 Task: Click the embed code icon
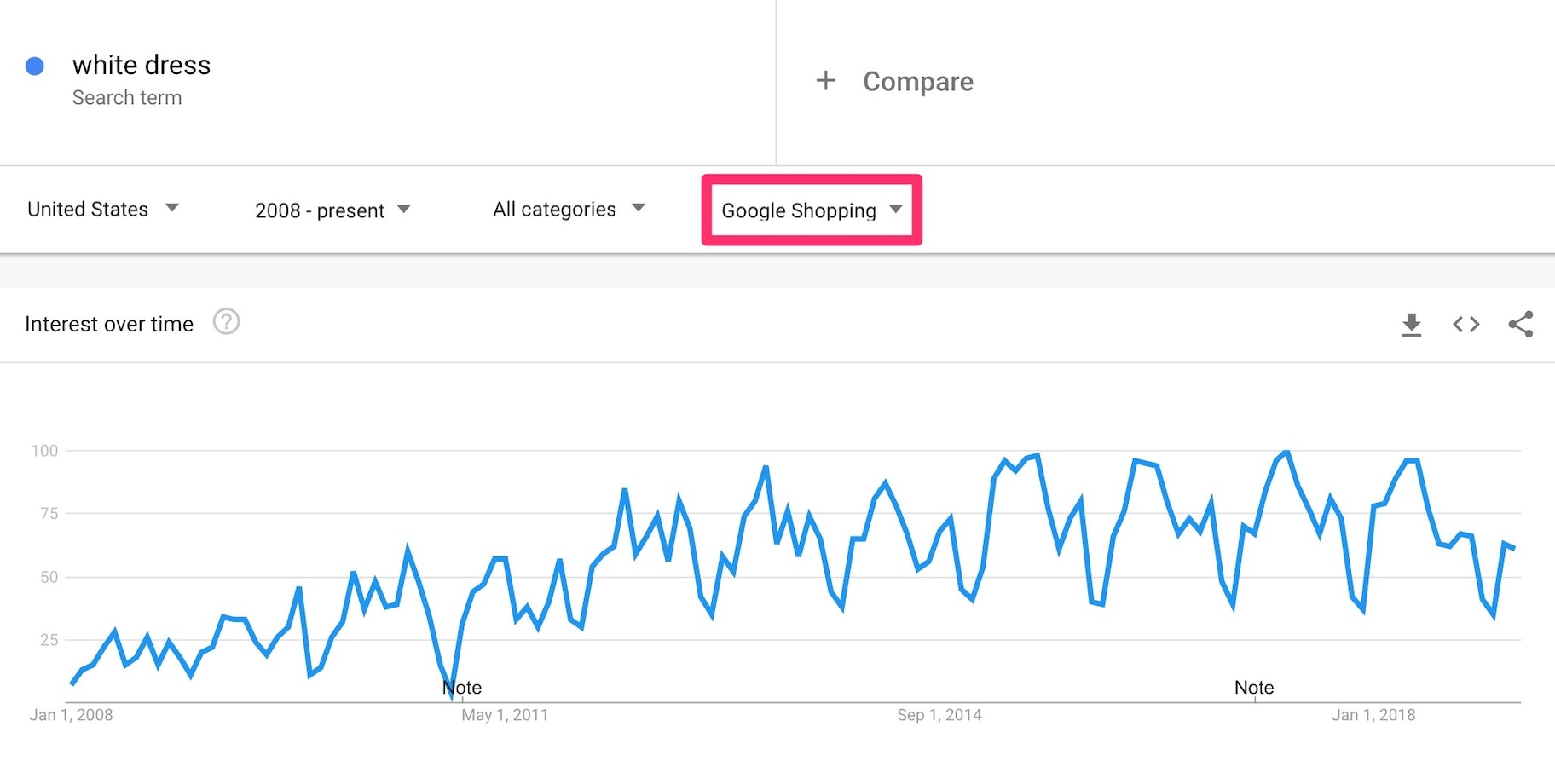[x=1465, y=325]
